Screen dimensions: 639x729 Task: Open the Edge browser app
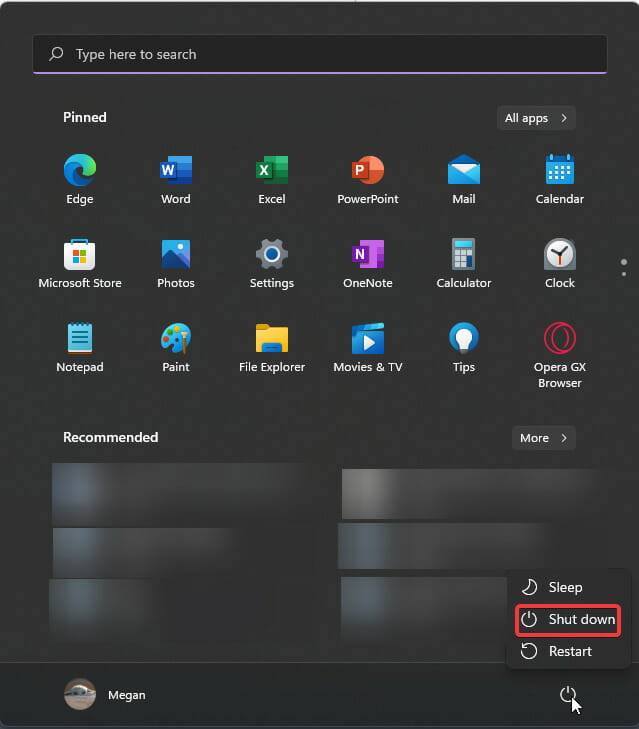click(80, 172)
